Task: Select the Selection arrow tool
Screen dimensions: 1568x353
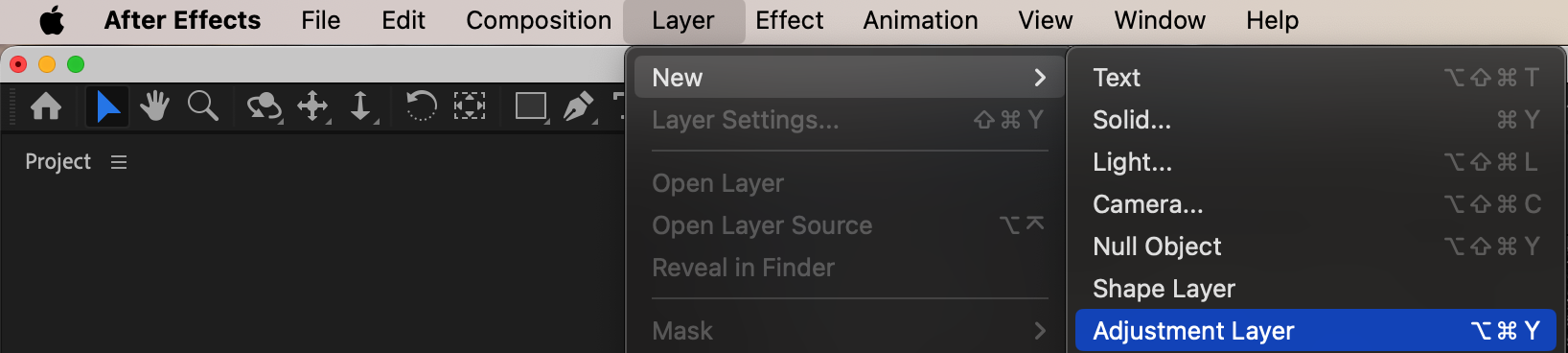Action: (107, 106)
